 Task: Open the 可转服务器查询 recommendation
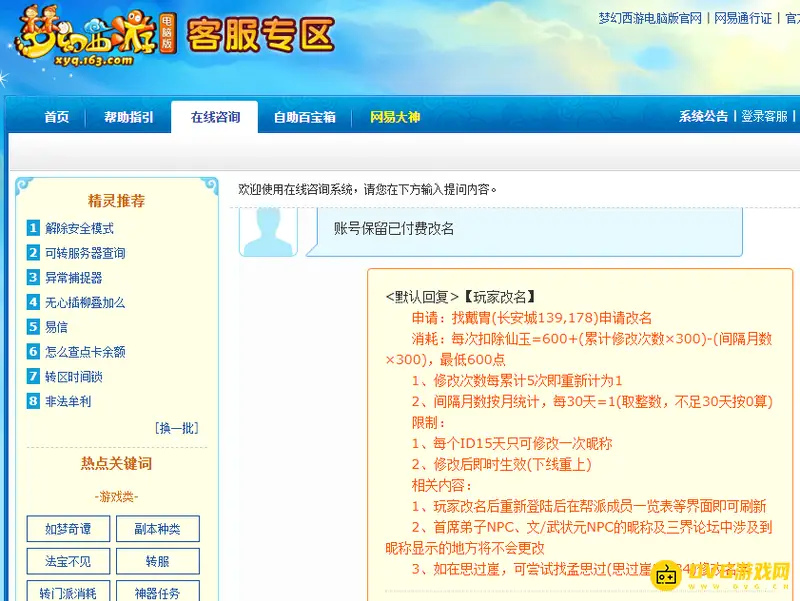(85, 253)
